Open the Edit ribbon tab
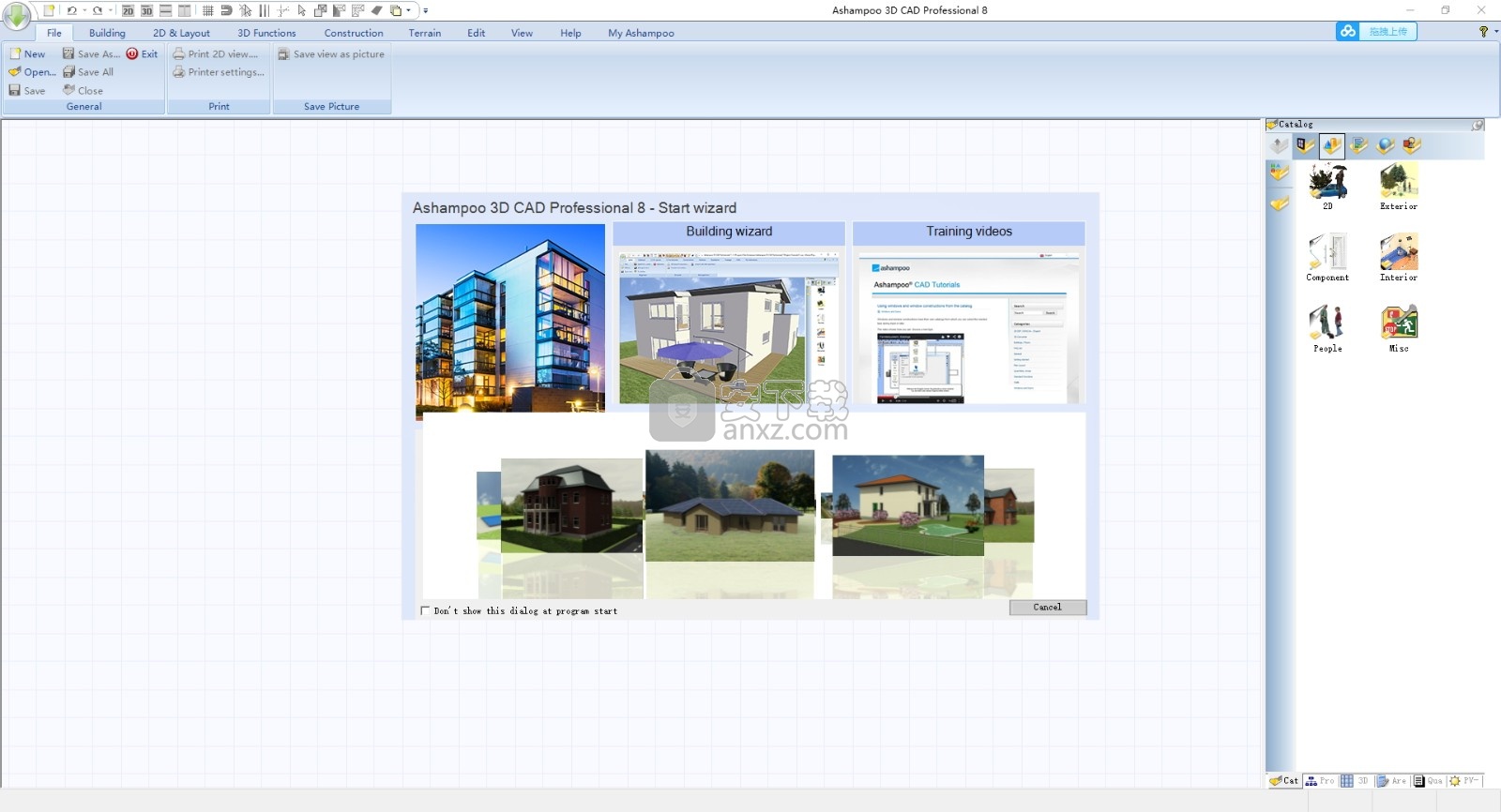The height and width of the screenshot is (812, 1501). point(477,33)
